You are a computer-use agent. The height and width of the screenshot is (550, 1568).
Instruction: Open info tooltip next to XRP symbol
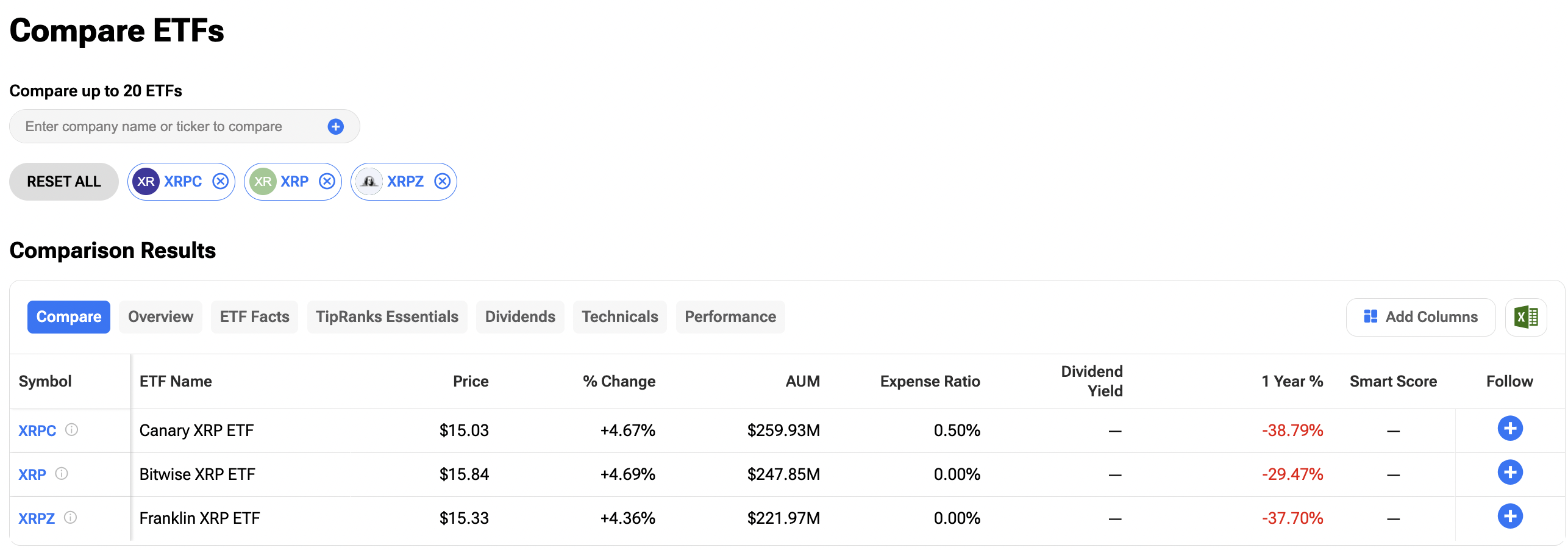tap(63, 474)
